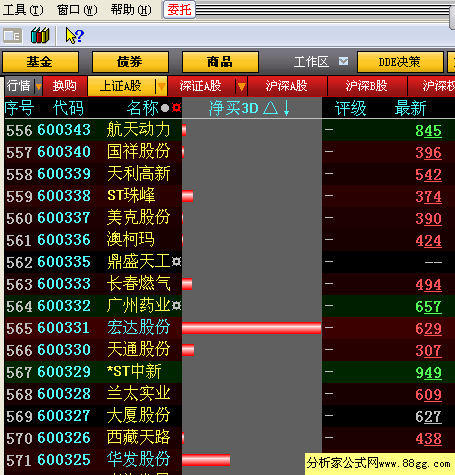
Task: Select the ST珠峰 stock name
Action: point(131,196)
